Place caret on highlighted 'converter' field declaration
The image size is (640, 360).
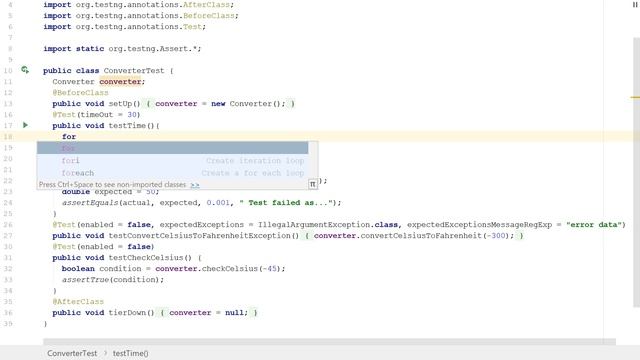120,82
